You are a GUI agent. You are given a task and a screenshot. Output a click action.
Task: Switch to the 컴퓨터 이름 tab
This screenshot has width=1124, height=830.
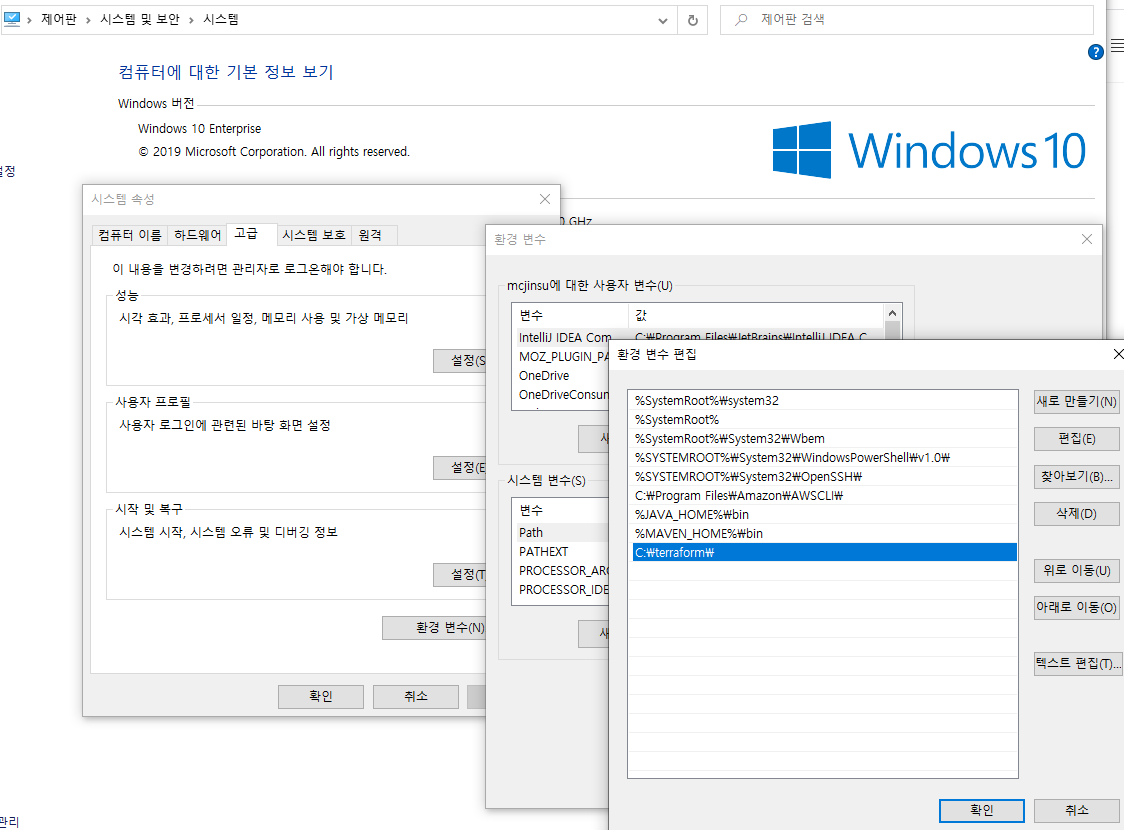coord(130,235)
